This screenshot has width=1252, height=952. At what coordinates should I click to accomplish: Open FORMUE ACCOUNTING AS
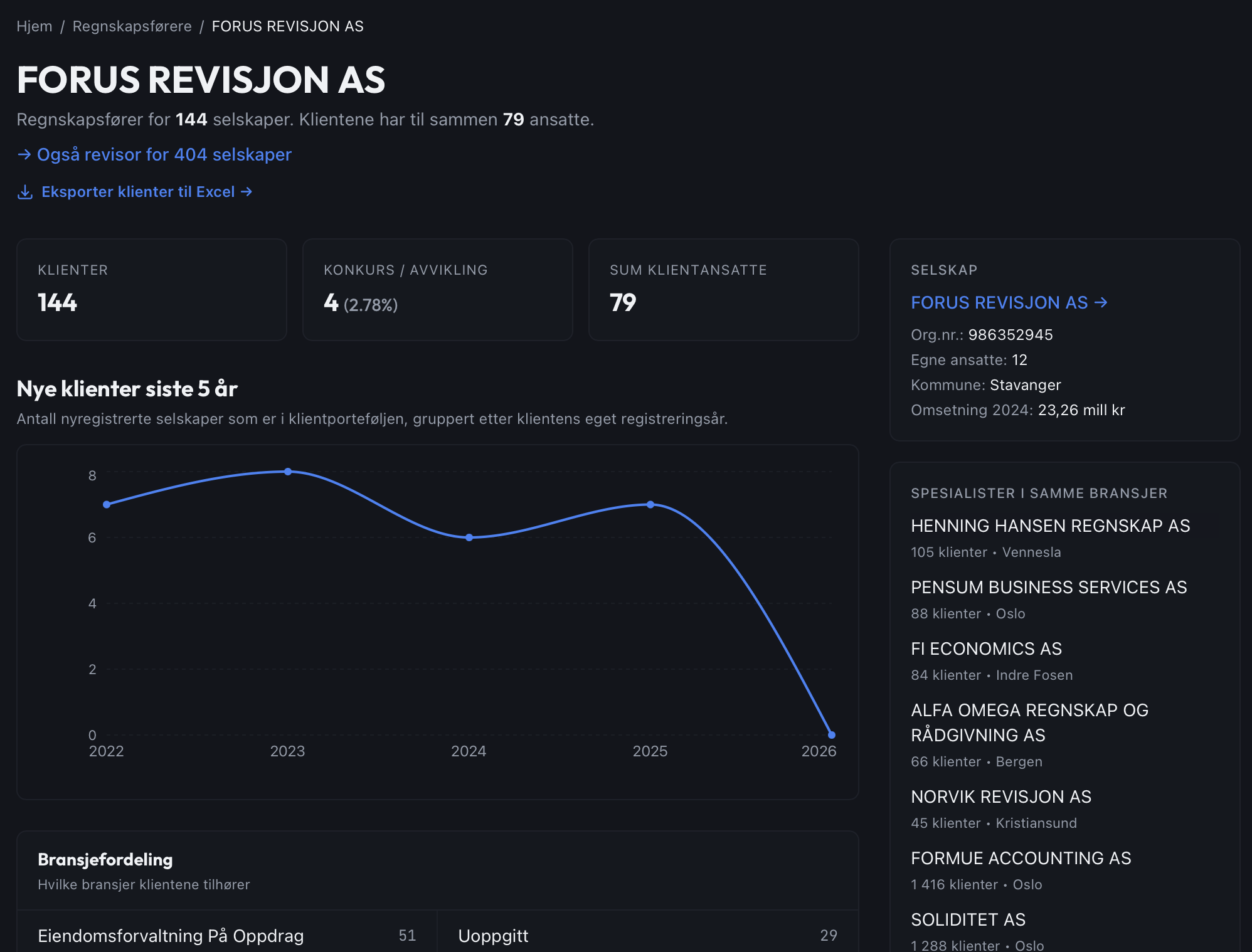tap(1021, 859)
